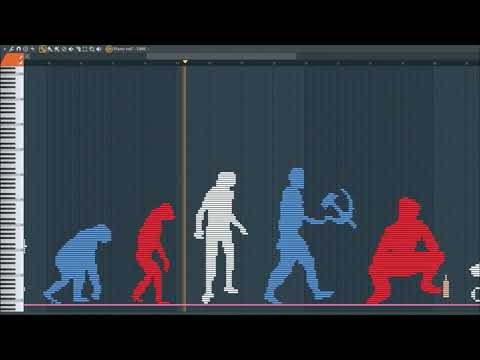Select the Slice tool
This screenshot has height=360, width=480.
[79, 49]
